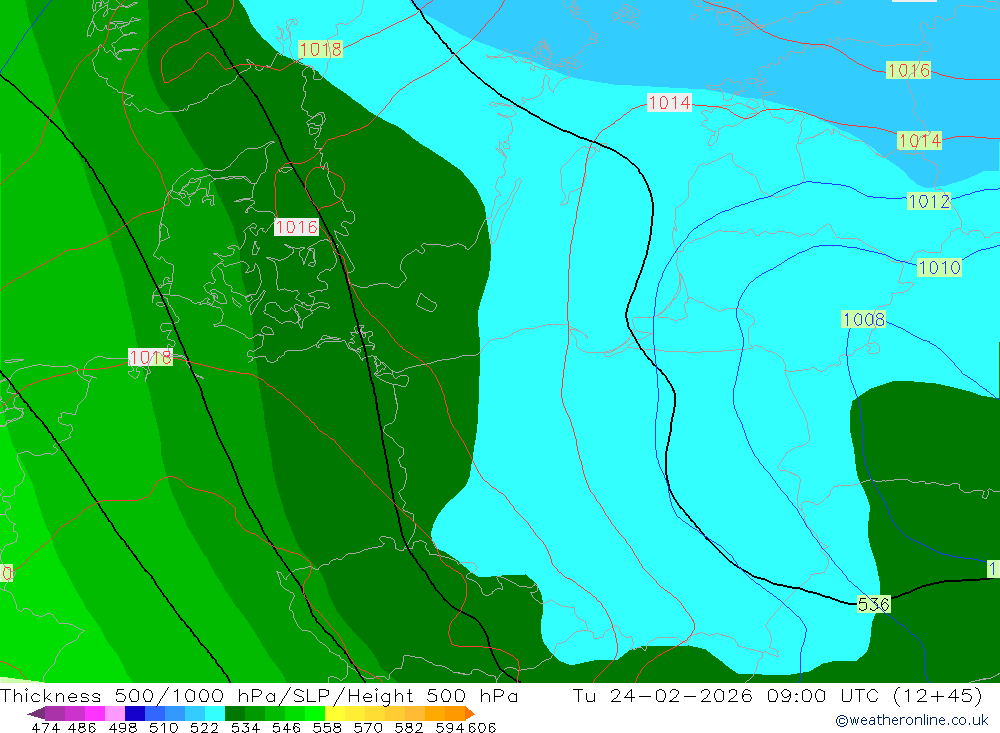Viewport: 1000px width, 733px height.
Task: Click the 1014 label with white background
Action: (x=669, y=102)
